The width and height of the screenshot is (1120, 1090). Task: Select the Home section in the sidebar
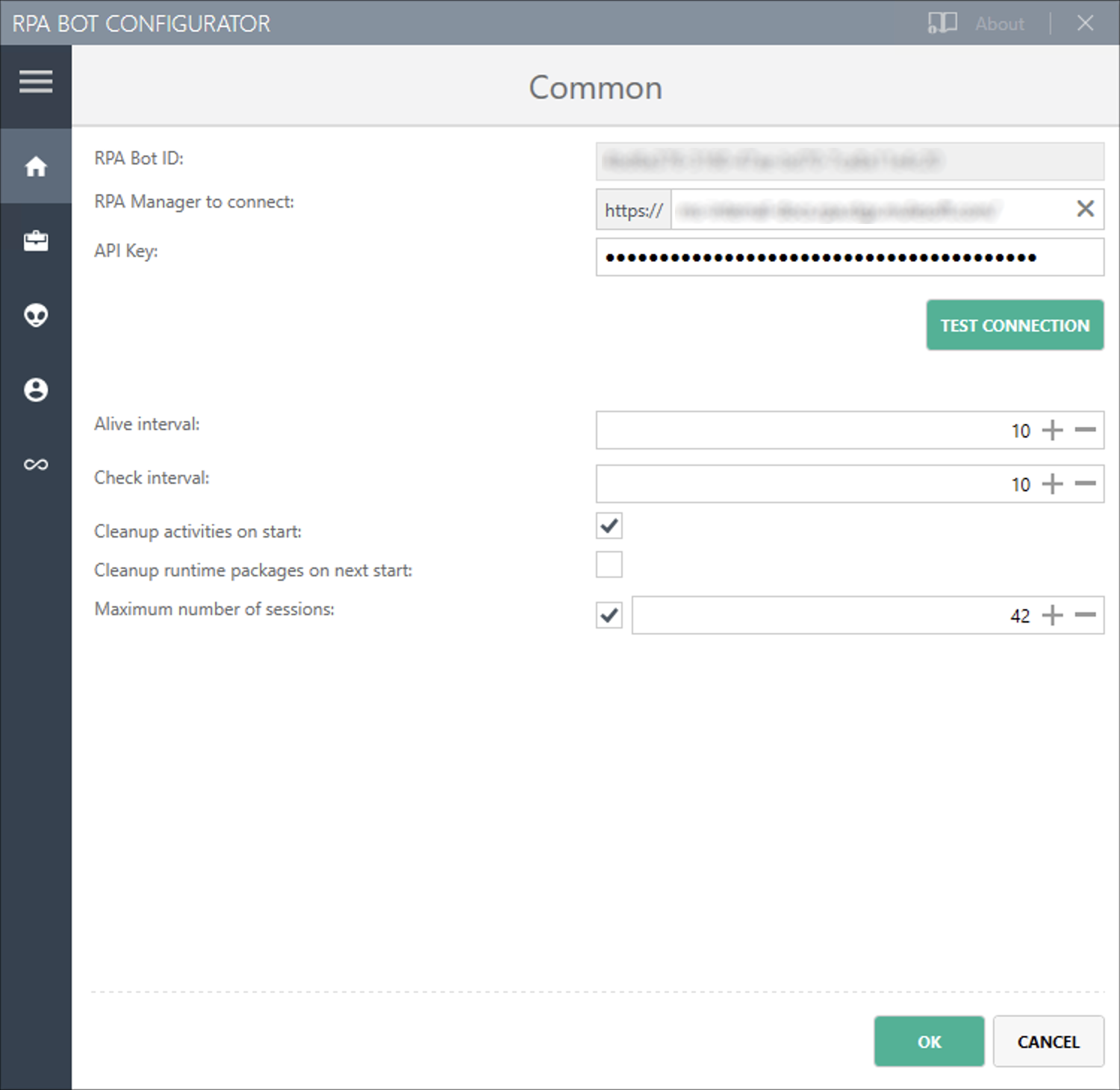click(35, 166)
